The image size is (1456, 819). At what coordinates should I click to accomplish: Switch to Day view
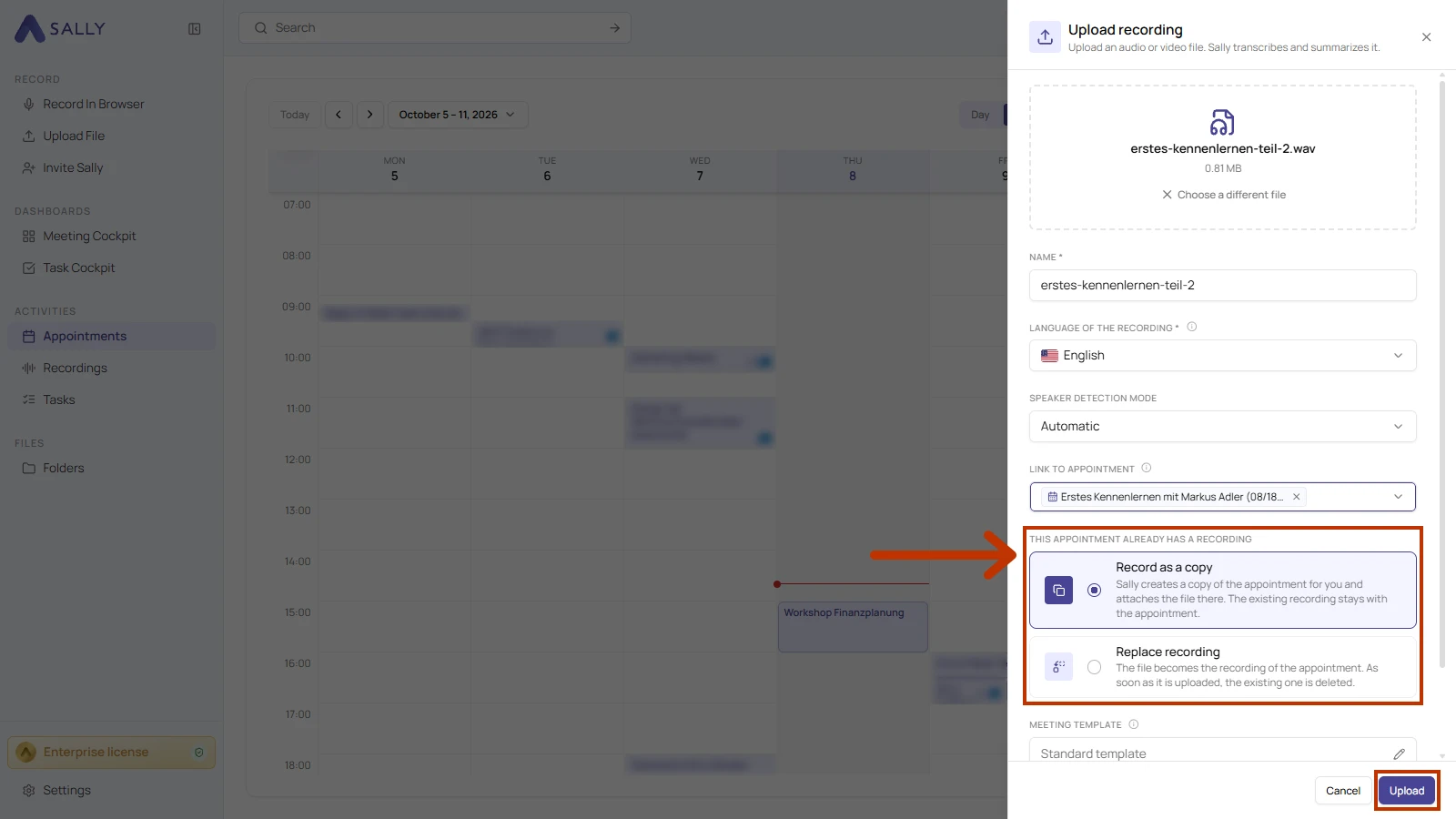[980, 115]
